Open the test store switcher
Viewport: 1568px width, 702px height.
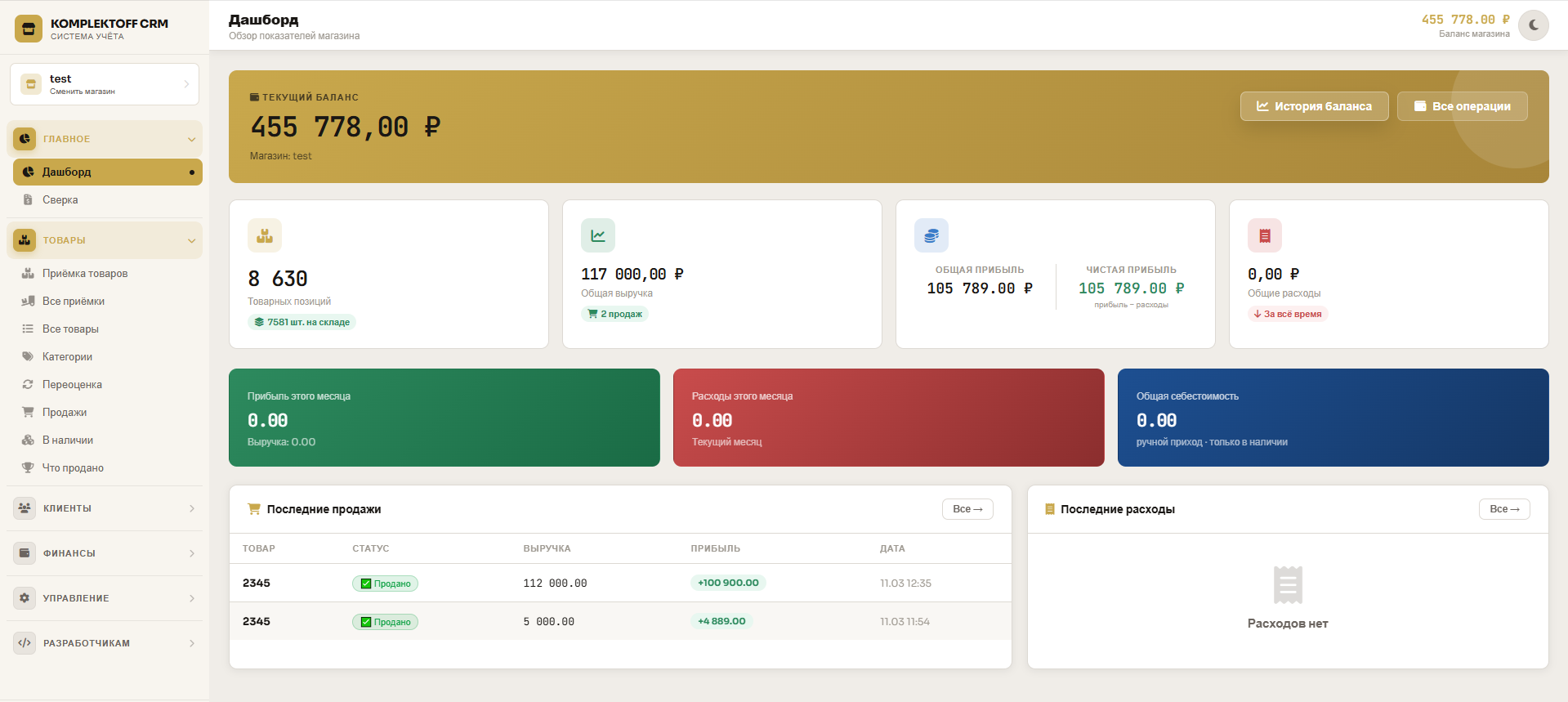coord(105,84)
